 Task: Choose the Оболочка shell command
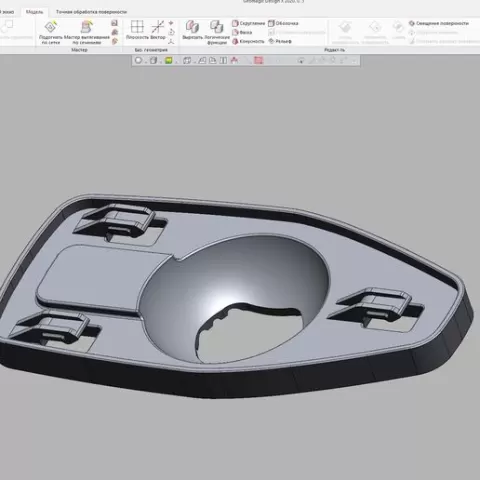tap(283, 23)
